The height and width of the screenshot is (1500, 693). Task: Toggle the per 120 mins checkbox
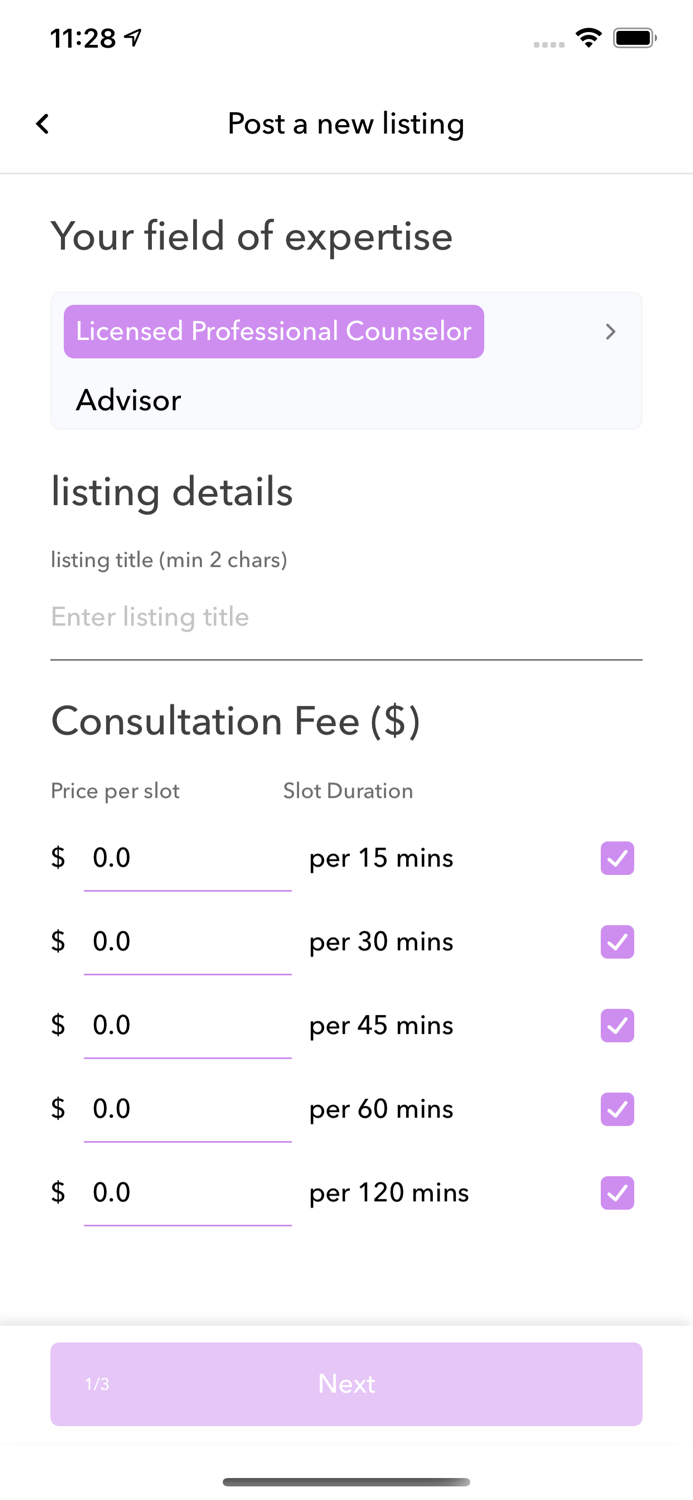click(x=617, y=1193)
